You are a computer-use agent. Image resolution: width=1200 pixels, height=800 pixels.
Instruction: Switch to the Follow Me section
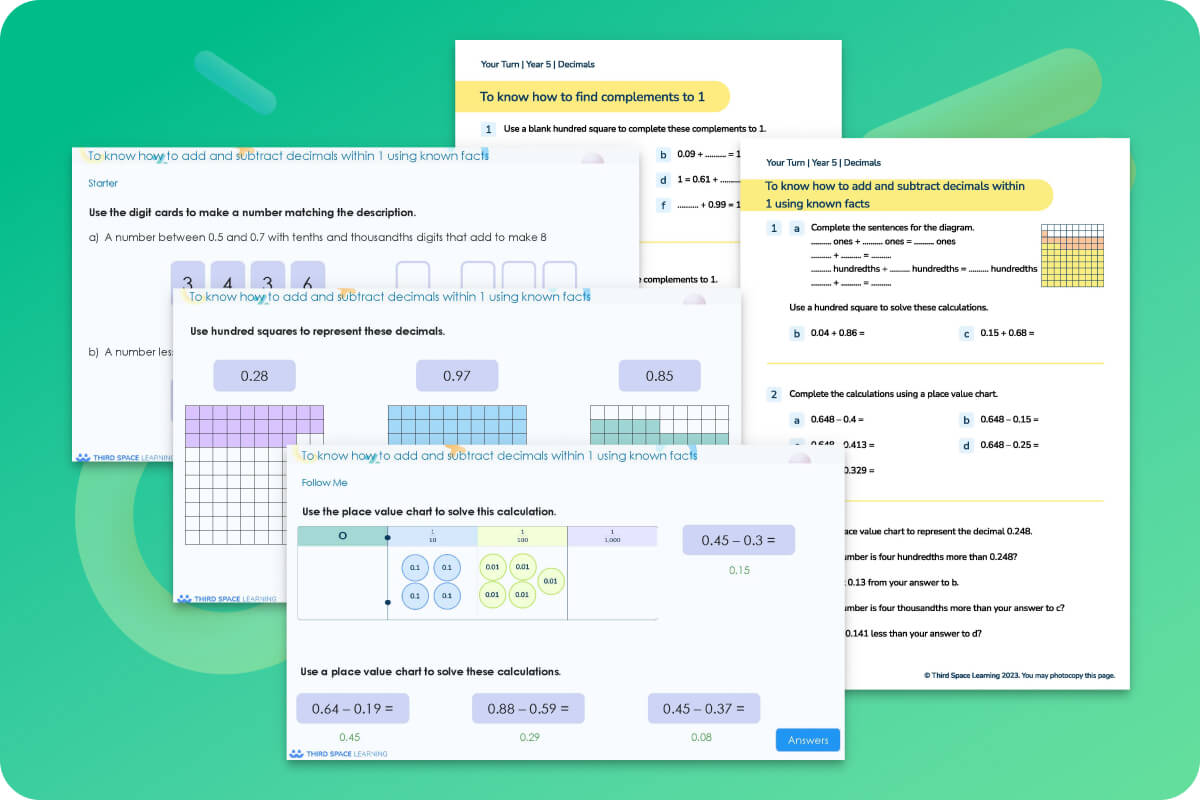[324, 482]
